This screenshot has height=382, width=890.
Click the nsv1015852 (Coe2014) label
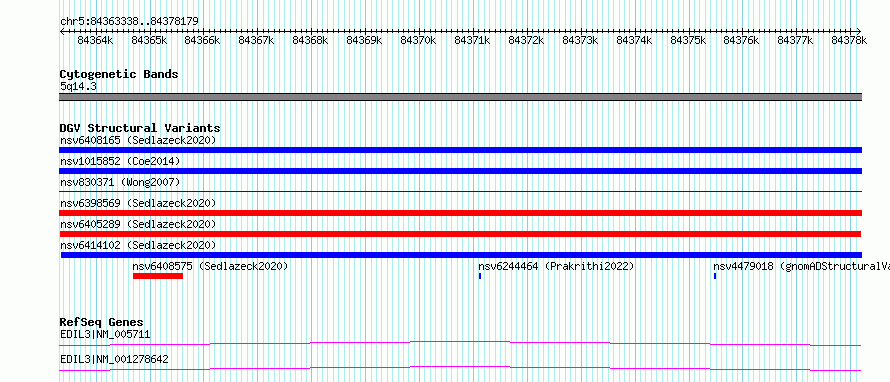click(120, 161)
